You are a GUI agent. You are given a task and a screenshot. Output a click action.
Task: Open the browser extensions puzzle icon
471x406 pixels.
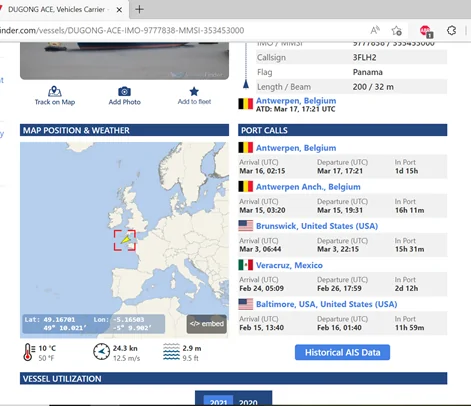point(451,31)
